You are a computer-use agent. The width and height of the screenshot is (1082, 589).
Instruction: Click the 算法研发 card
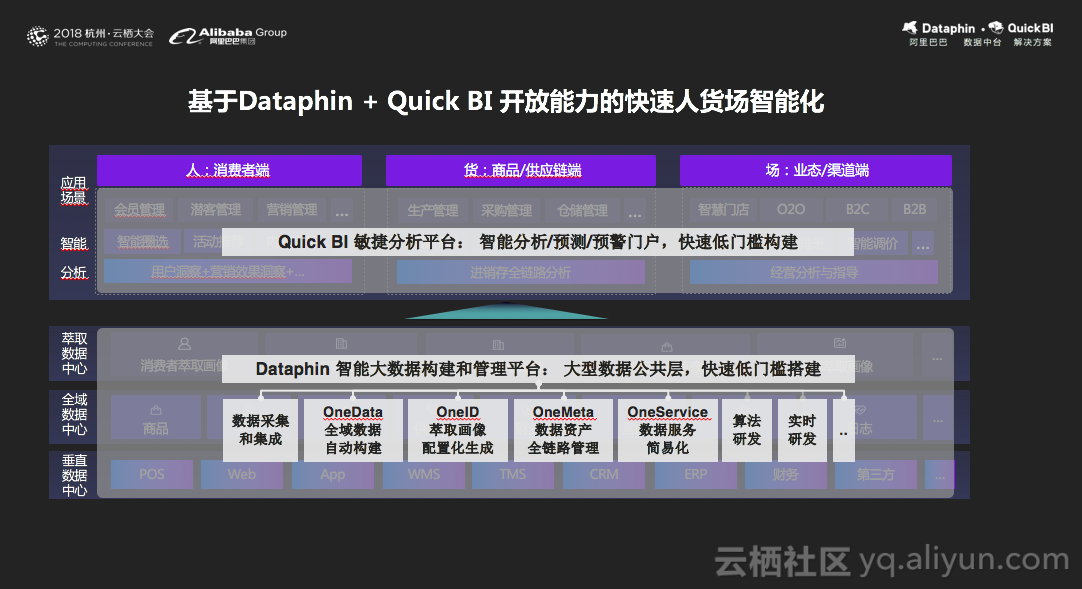click(747, 430)
